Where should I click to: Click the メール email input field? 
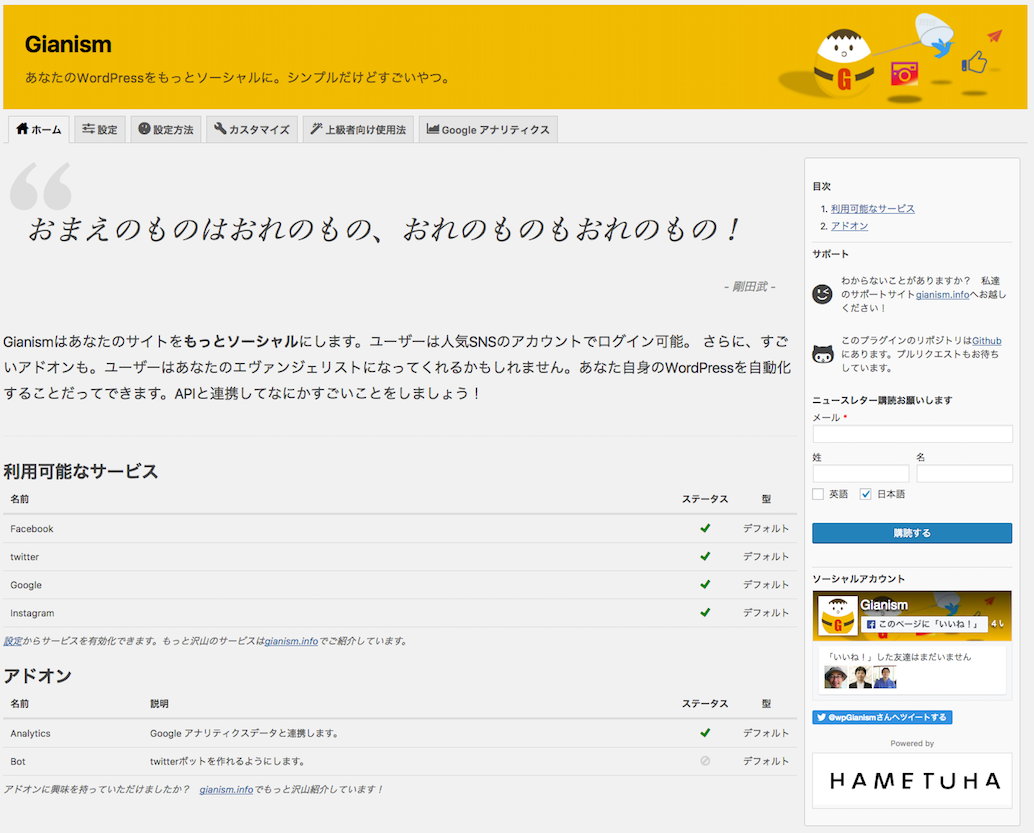click(x=912, y=434)
